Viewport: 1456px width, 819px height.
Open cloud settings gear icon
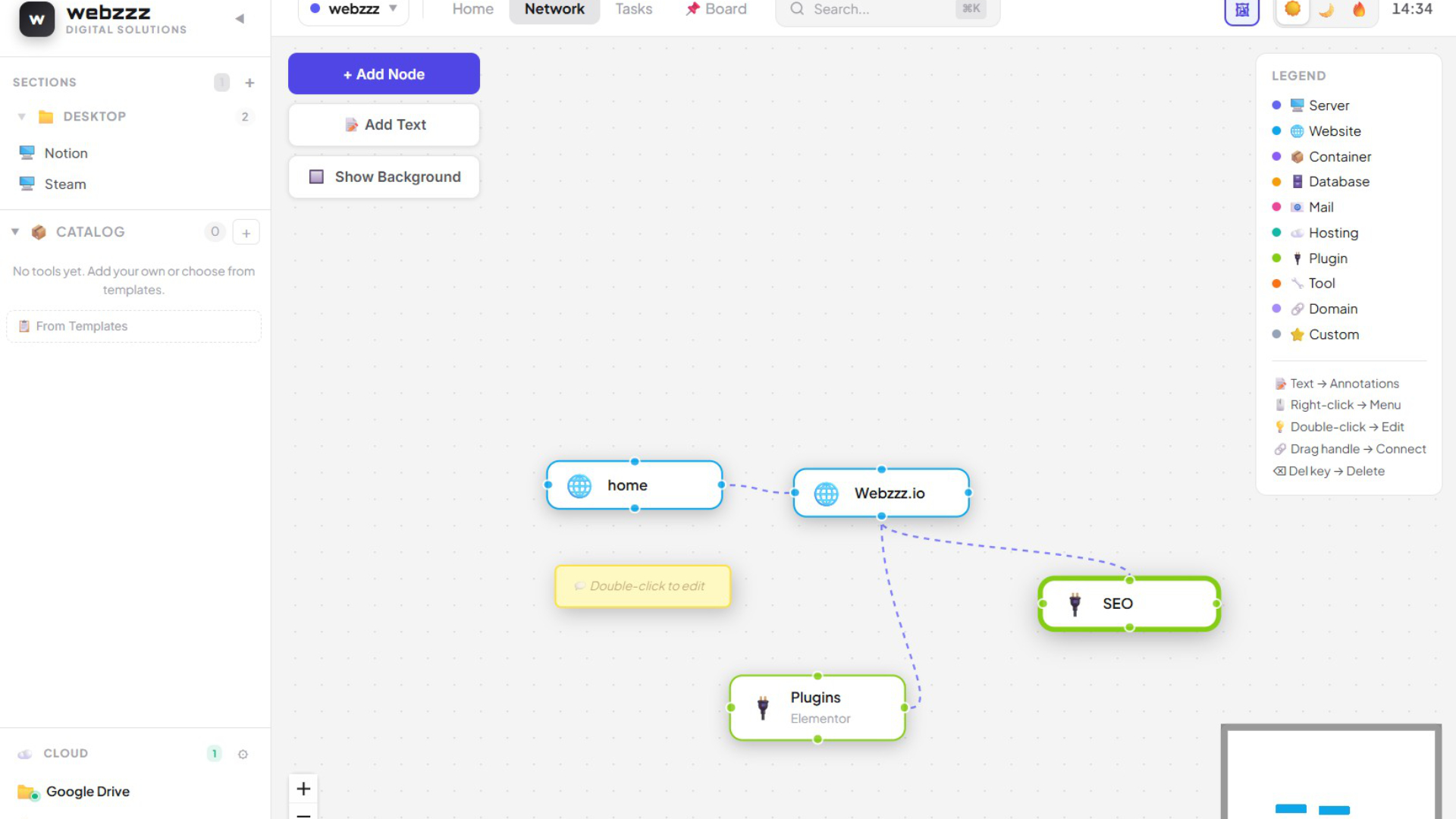pos(243,754)
